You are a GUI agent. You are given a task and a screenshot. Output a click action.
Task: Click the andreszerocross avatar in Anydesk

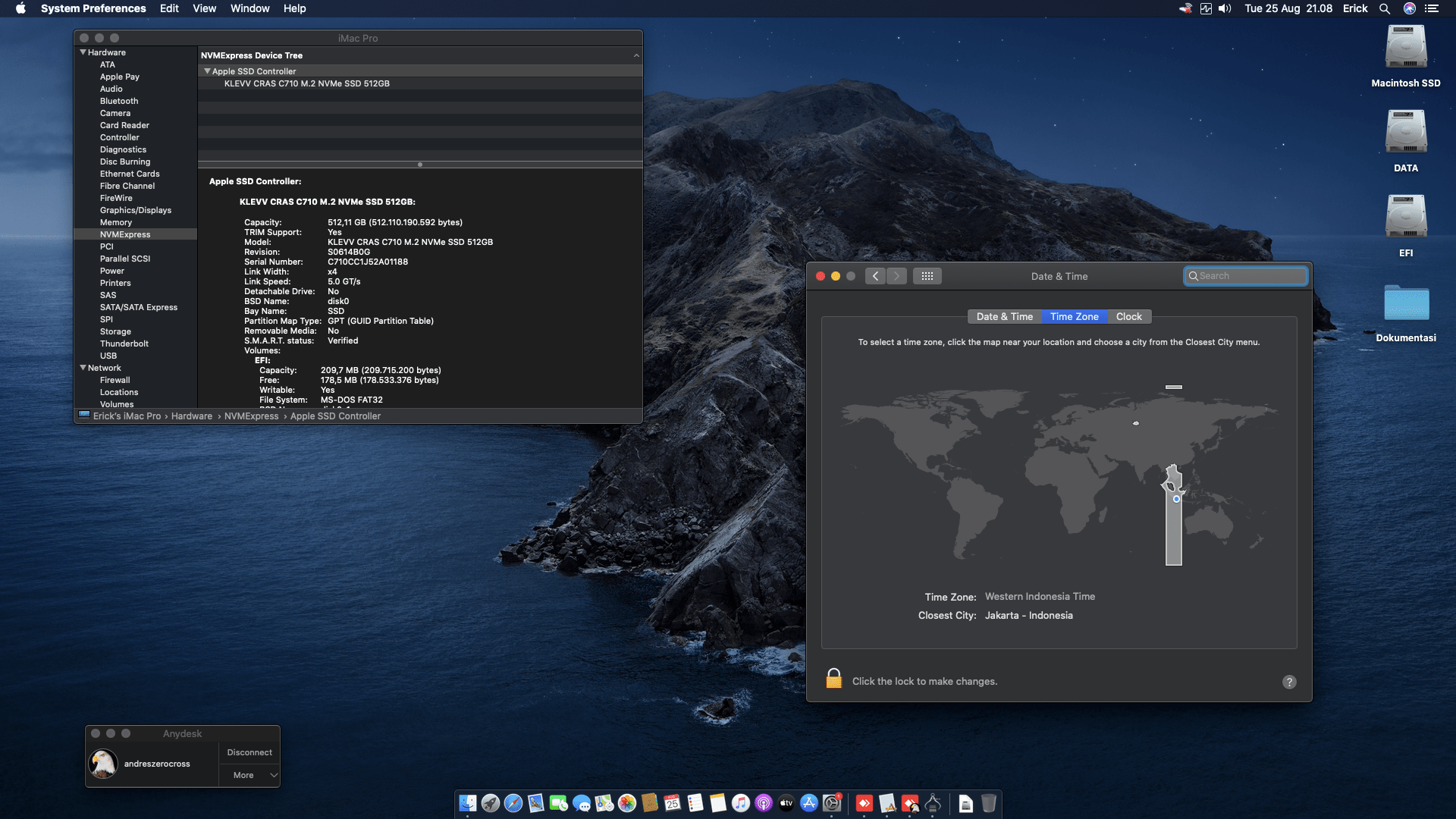[103, 764]
